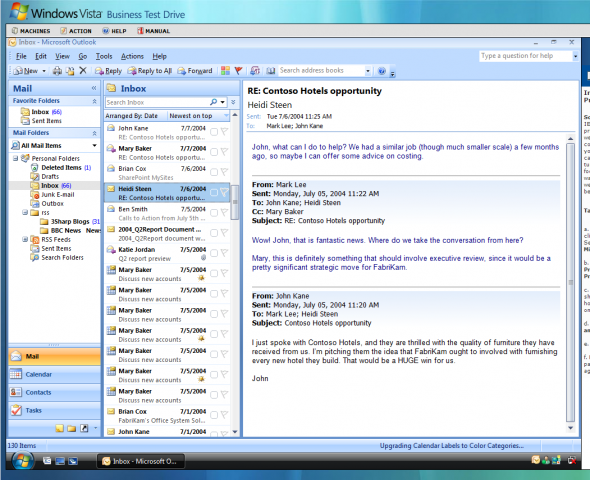Image resolution: width=590 pixels, height=480 pixels.
Task: Switch to the Calendar pane
Action: click(55, 374)
